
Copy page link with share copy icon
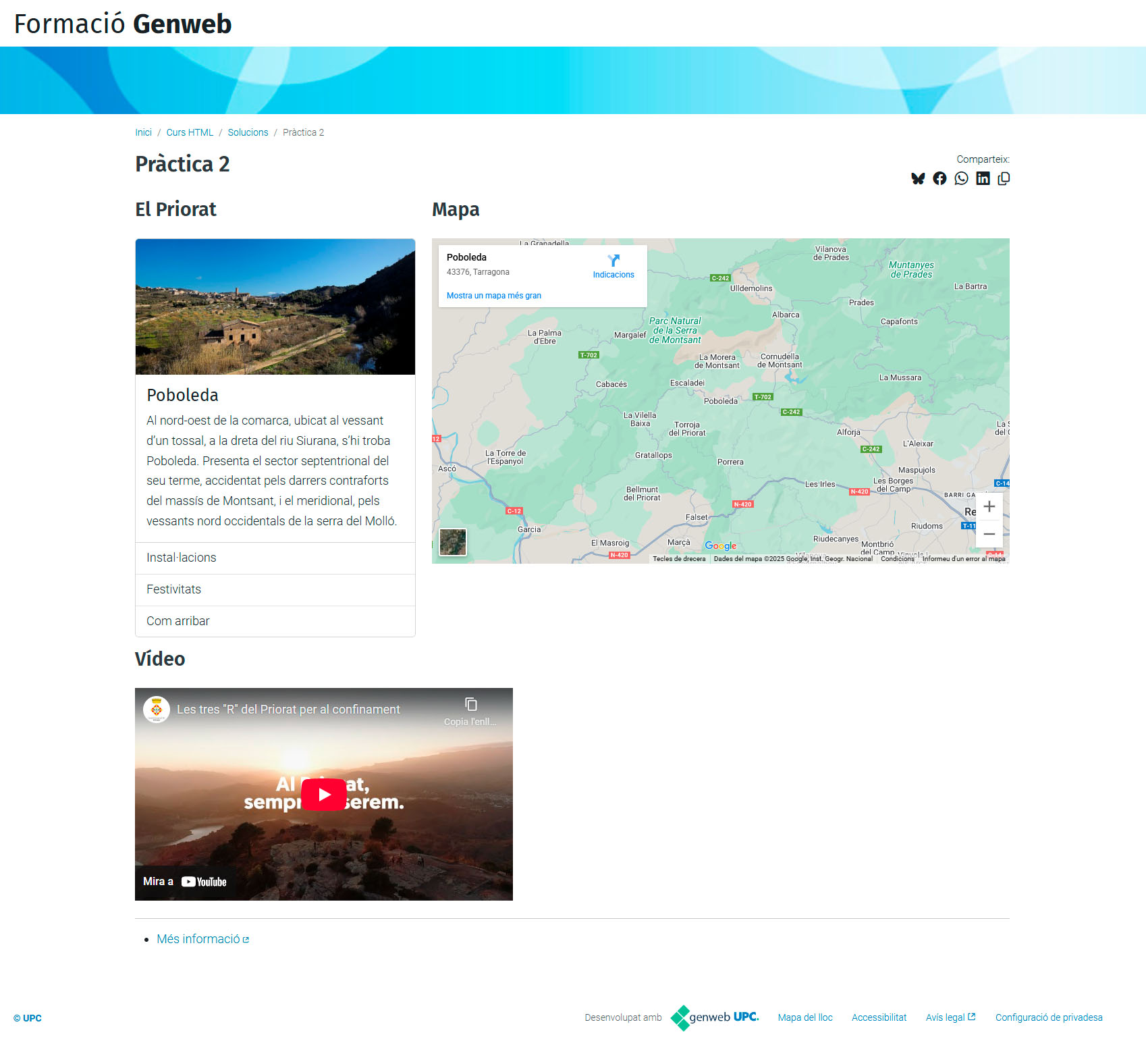[x=1004, y=178]
